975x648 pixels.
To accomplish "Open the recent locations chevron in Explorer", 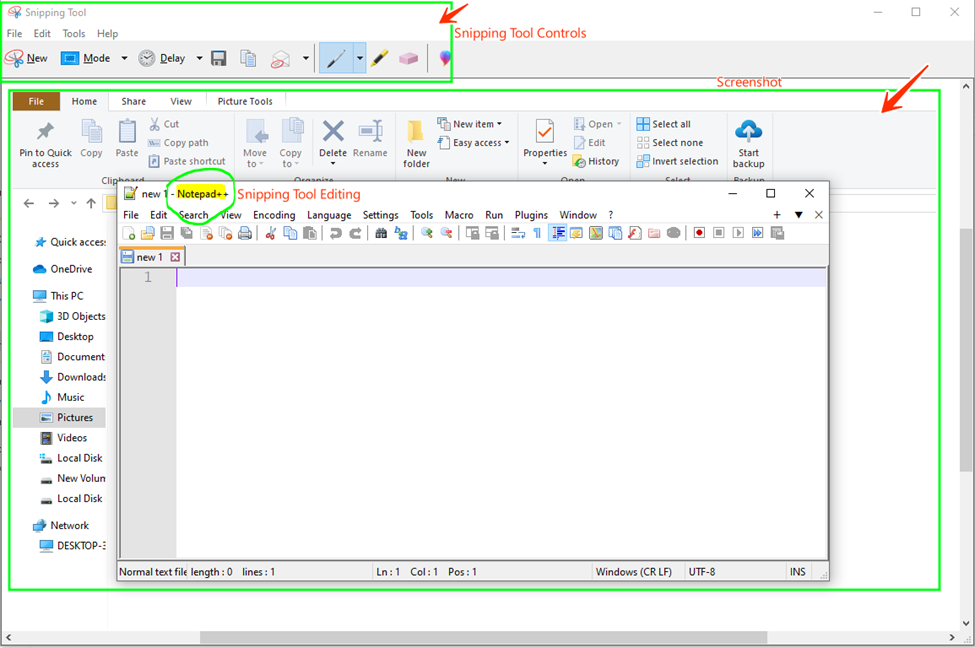I will tap(73, 203).
